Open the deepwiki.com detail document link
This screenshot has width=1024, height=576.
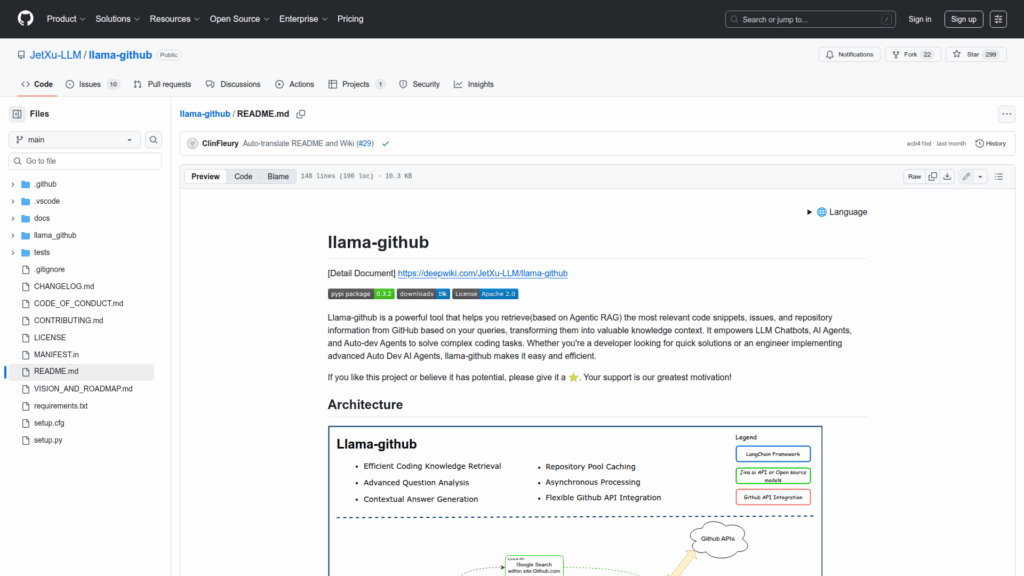(482, 273)
